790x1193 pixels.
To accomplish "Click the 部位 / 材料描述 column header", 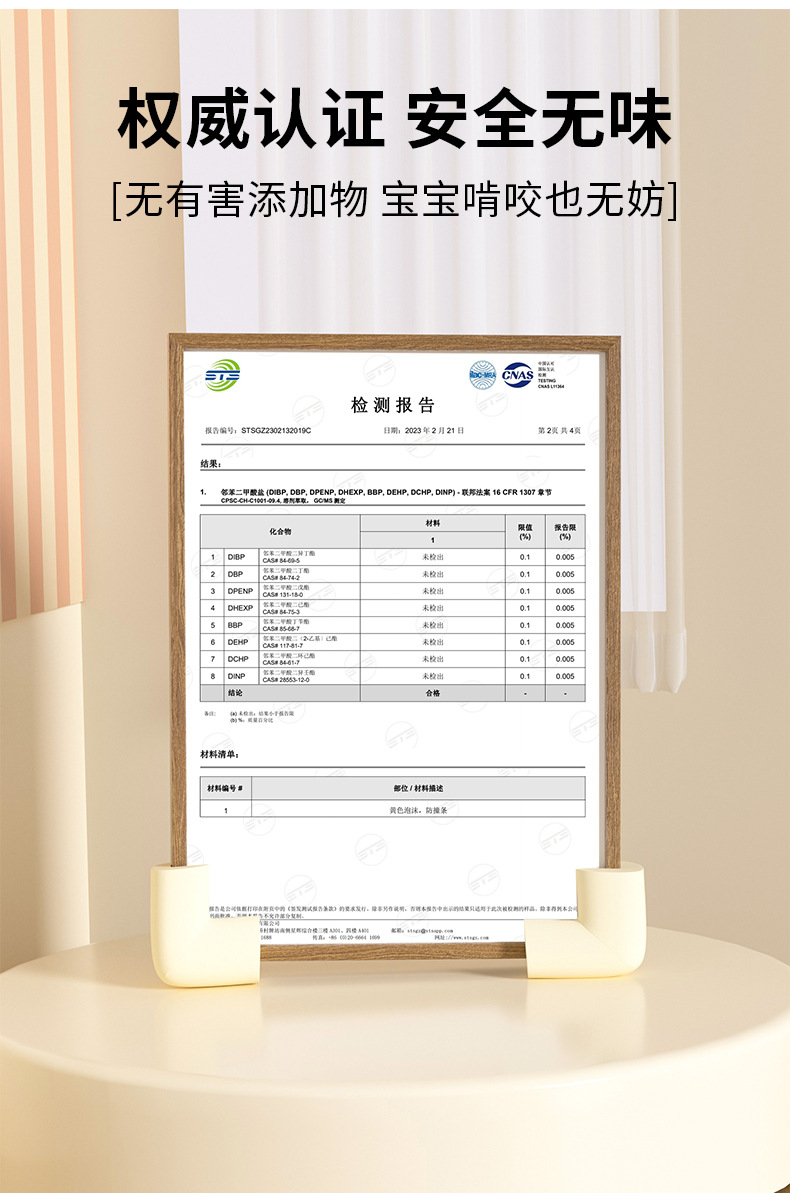I will pos(418,788).
